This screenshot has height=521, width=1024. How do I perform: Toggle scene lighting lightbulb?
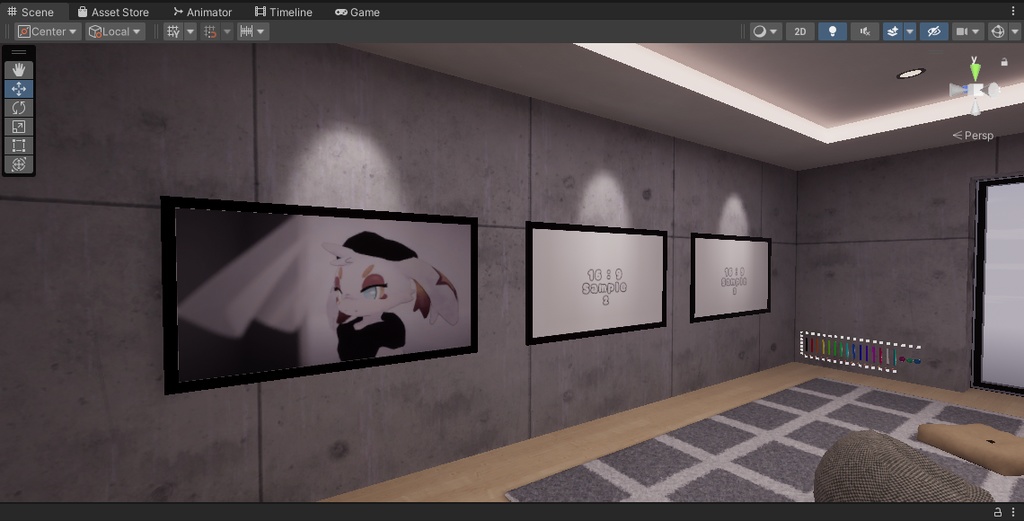832,31
